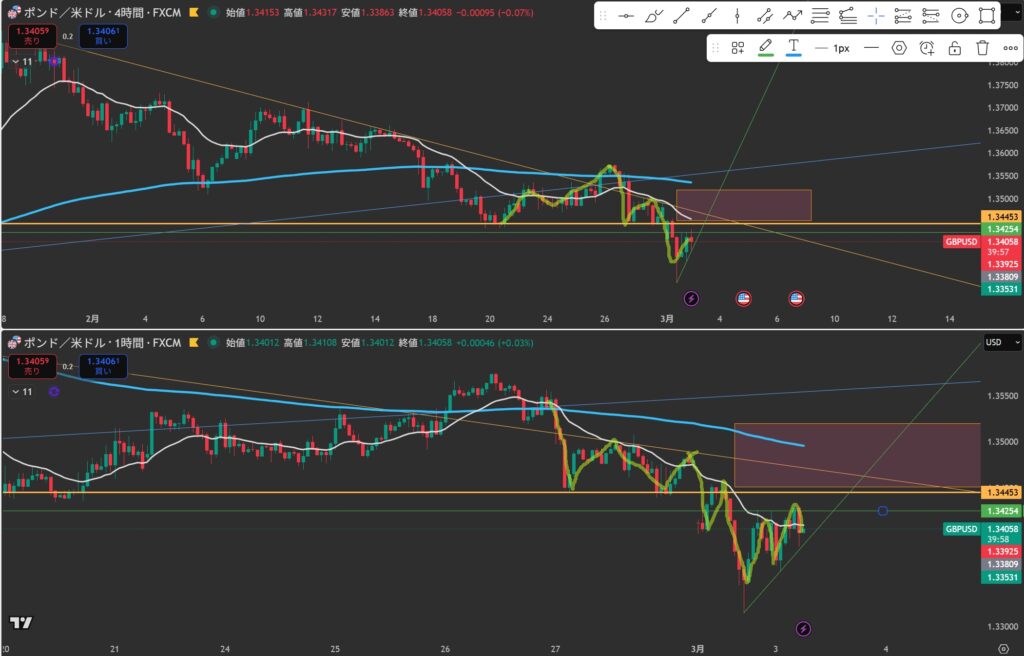Add an alert using the alarm clock icon

(x=927, y=47)
